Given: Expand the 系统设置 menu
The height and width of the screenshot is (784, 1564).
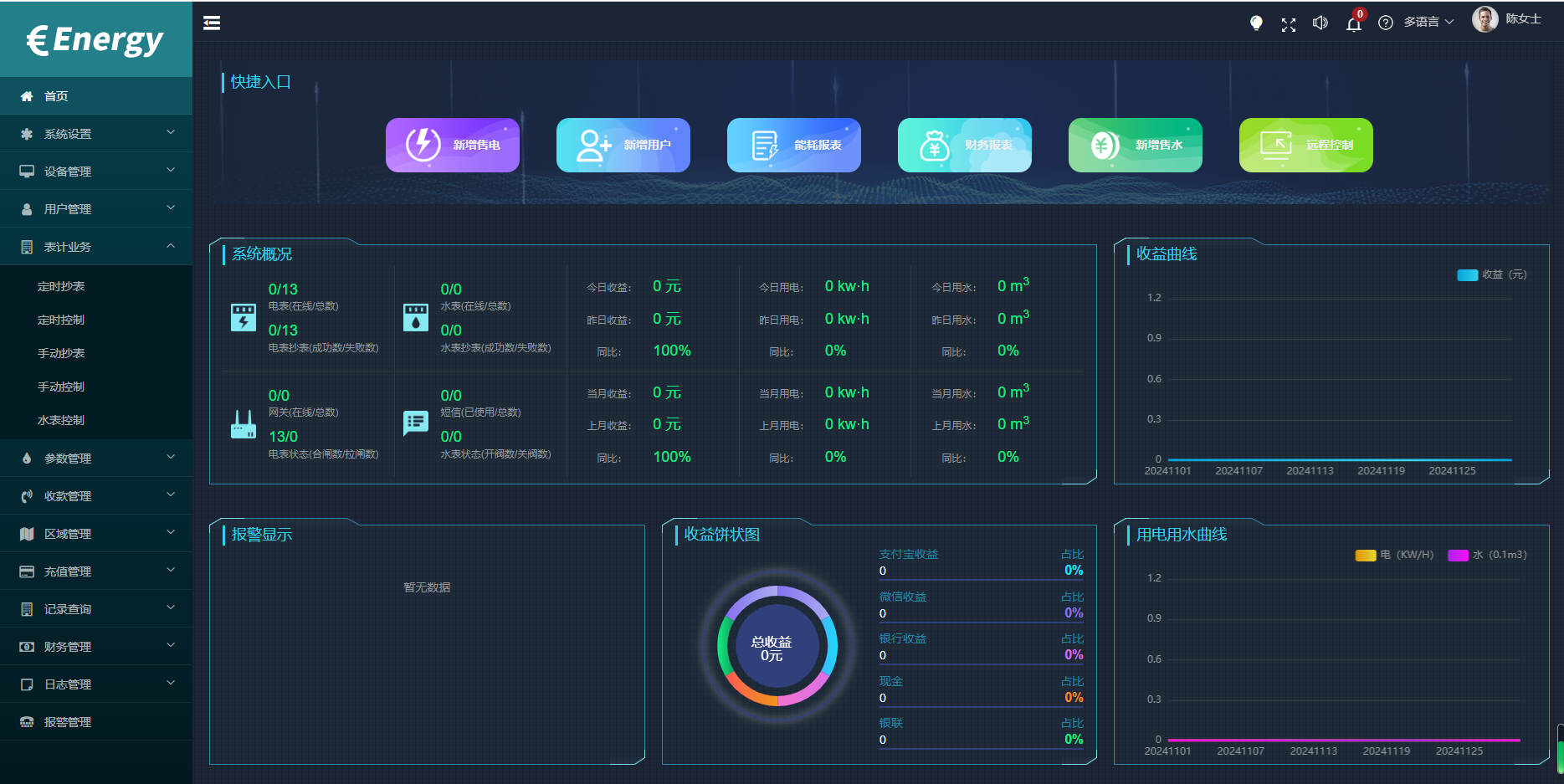Looking at the screenshot, I should click(x=96, y=134).
